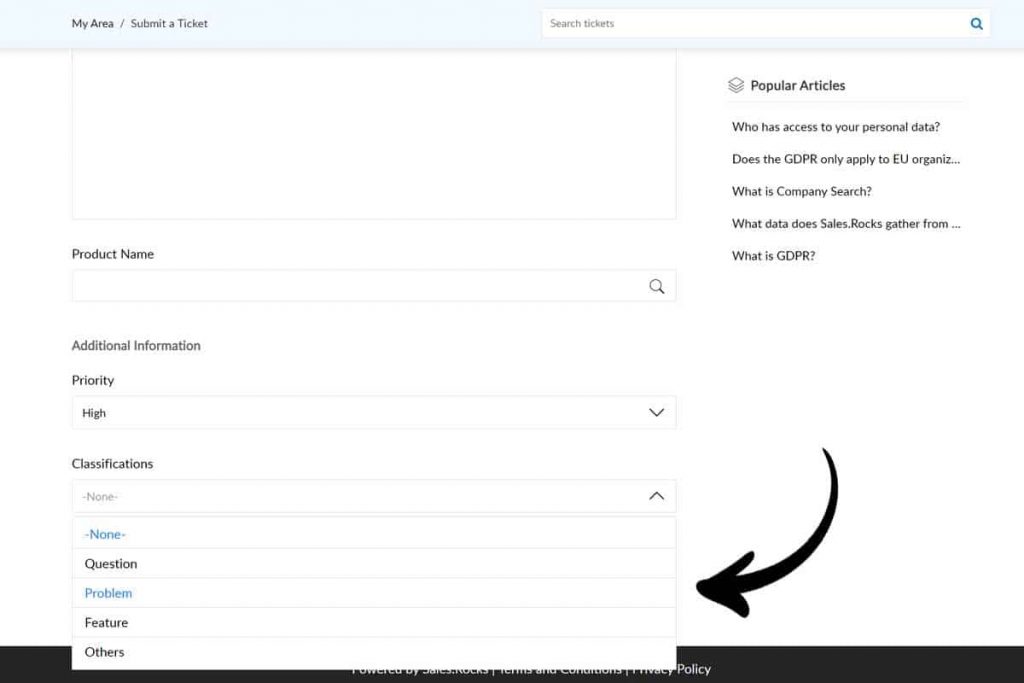This screenshot has width=1024, height=683.
Task: Open the 'What is GDPR?' article
Action: [773, 256]
